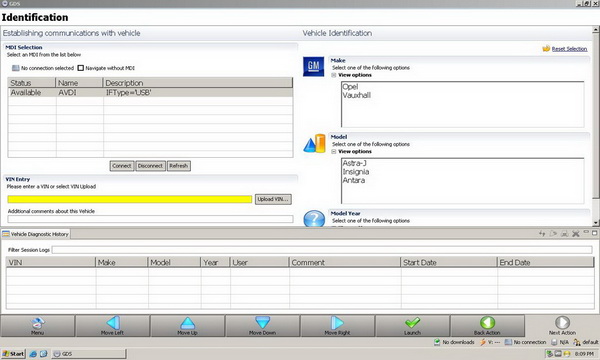Click the Disconnect button
The height and width of the screenshot is (360, 600).
150,166
